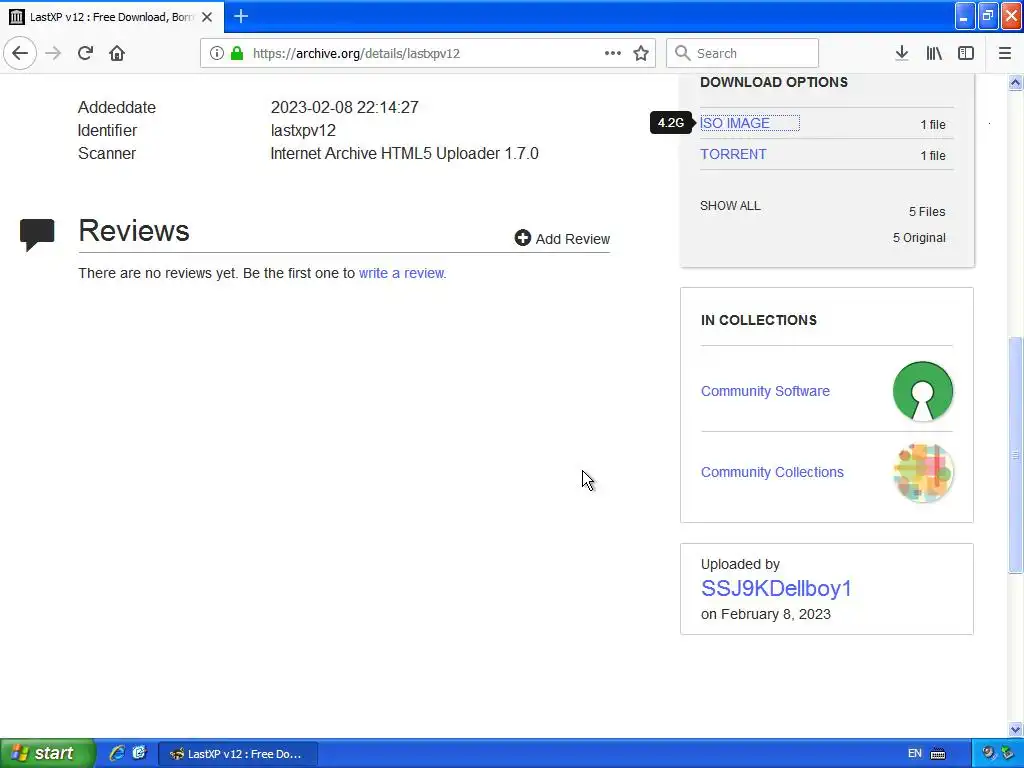Viewport: 1024px width, 768px height.
Task: Reload the current page
Action: pos(85,53)
